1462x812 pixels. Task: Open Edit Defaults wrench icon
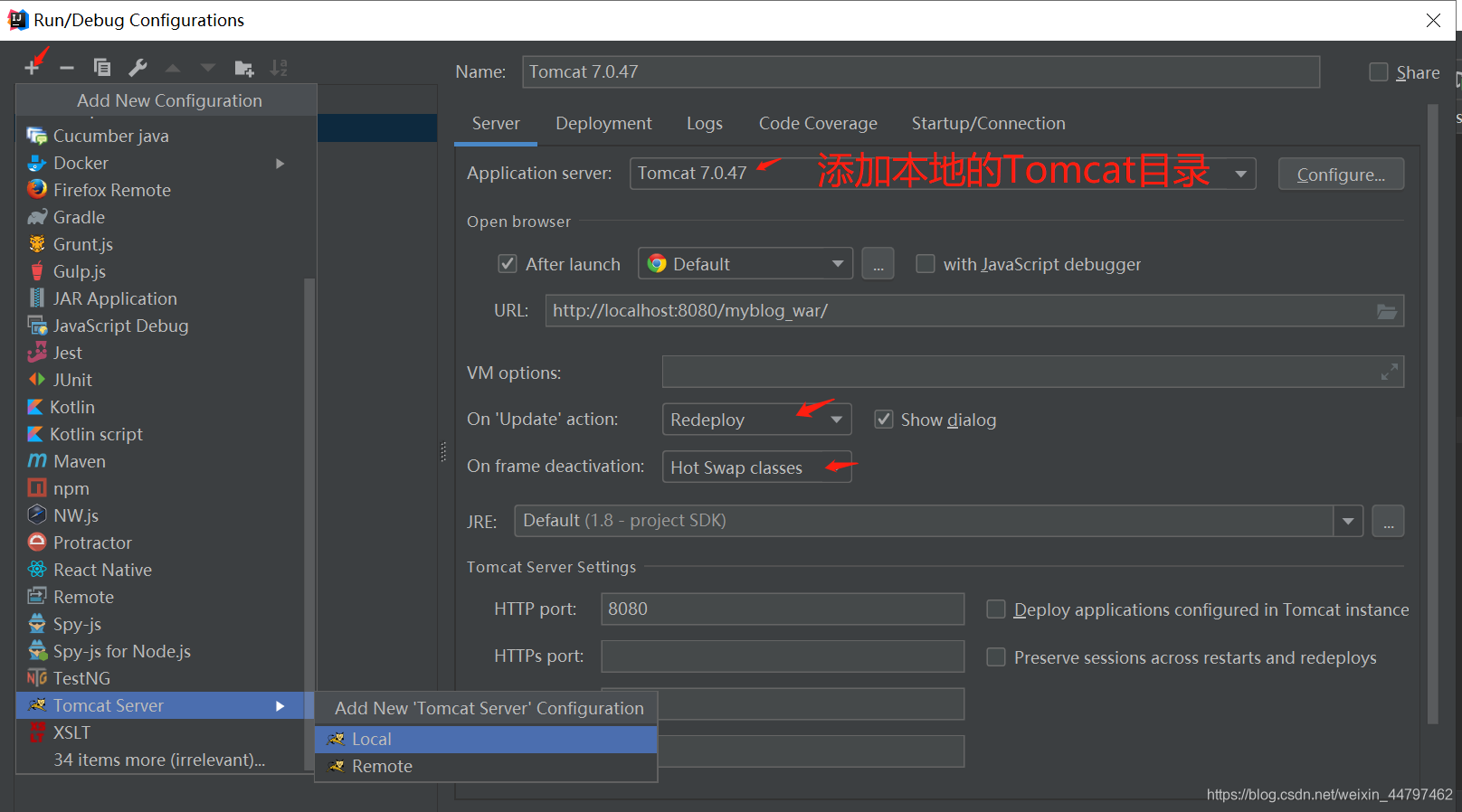138,68
